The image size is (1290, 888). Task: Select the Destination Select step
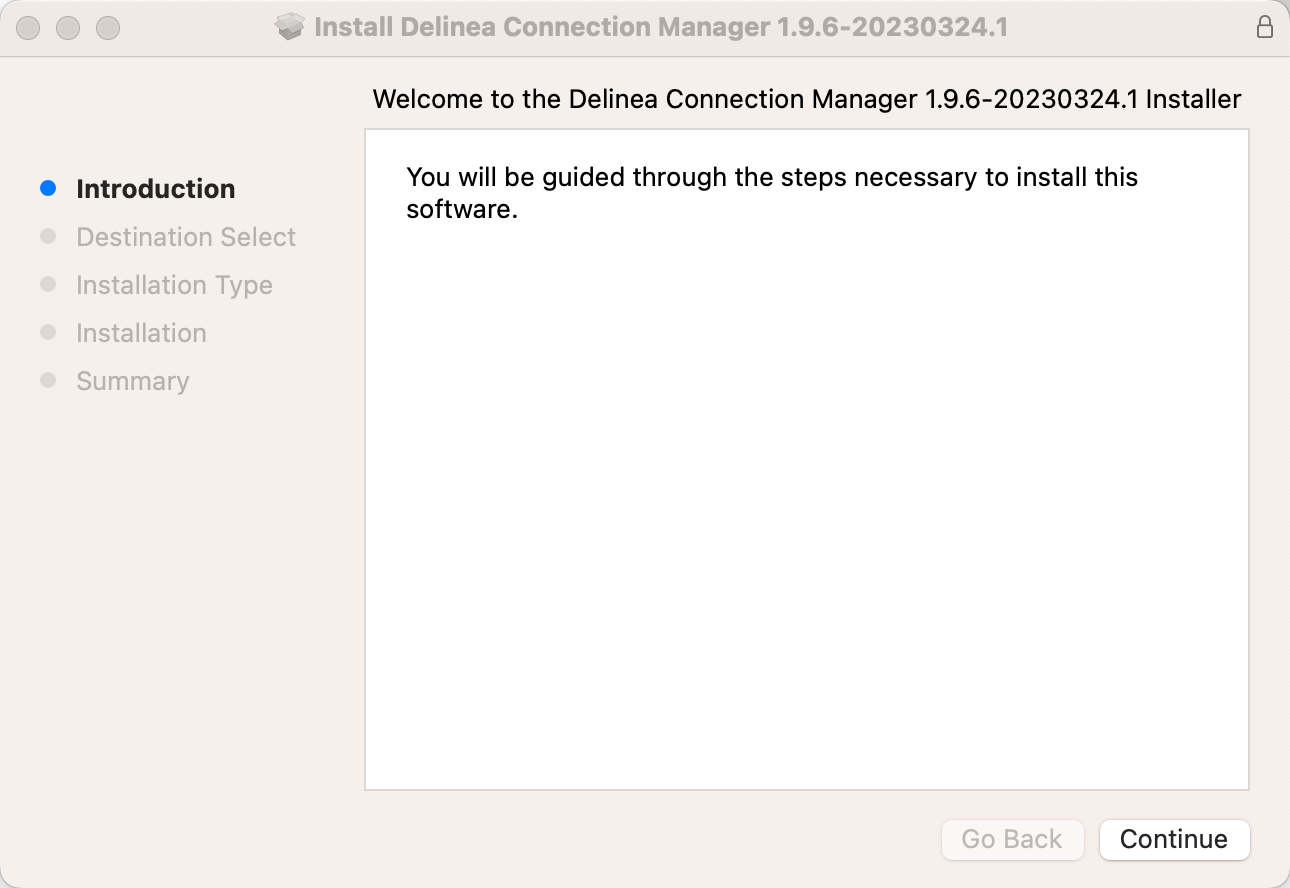[x=186, y=236]
